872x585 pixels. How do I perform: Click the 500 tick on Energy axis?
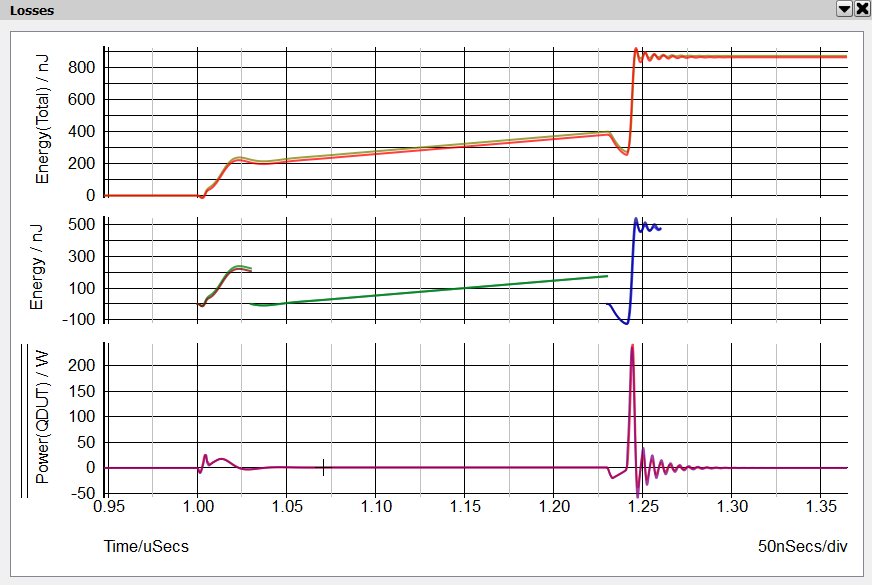pyautogui.click(x=81, y=224)
